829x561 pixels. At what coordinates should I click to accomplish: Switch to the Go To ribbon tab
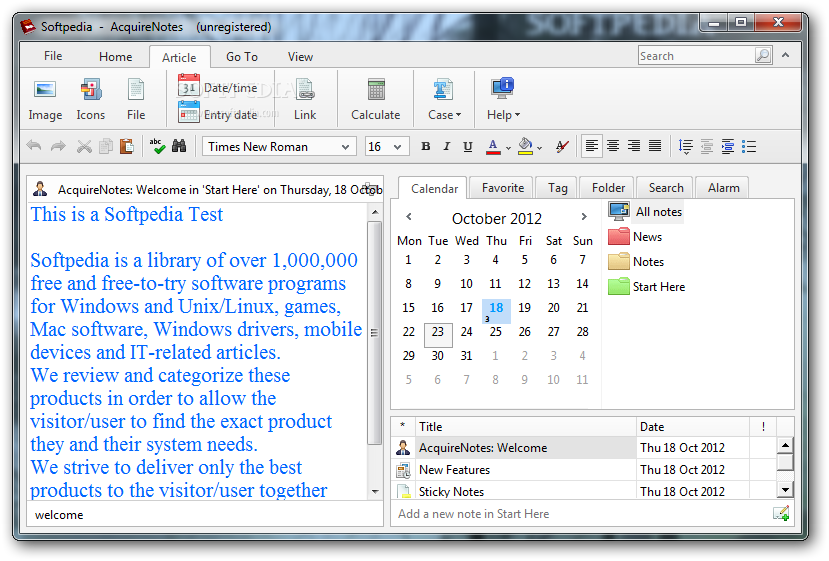242,57
